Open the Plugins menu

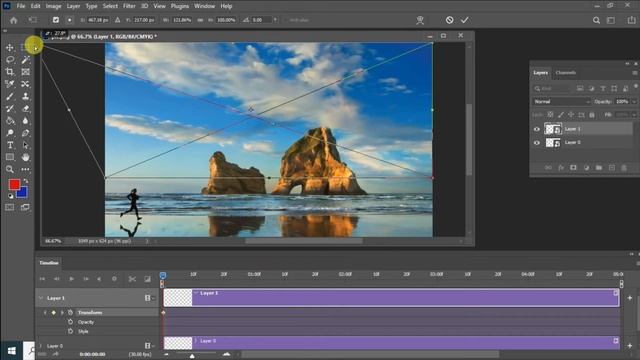180,6
